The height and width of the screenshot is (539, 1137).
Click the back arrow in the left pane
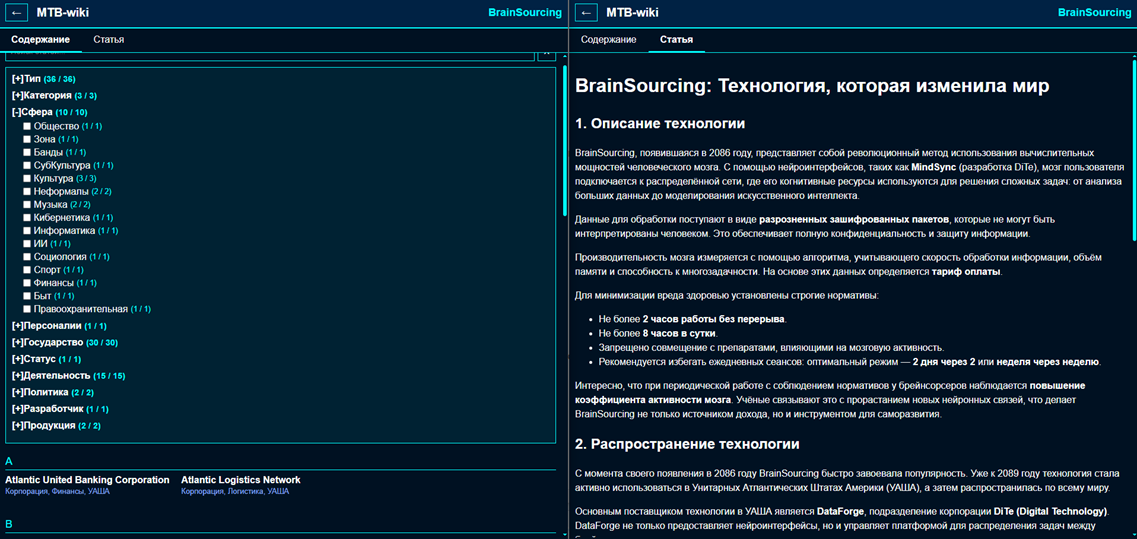pos(18,13)
